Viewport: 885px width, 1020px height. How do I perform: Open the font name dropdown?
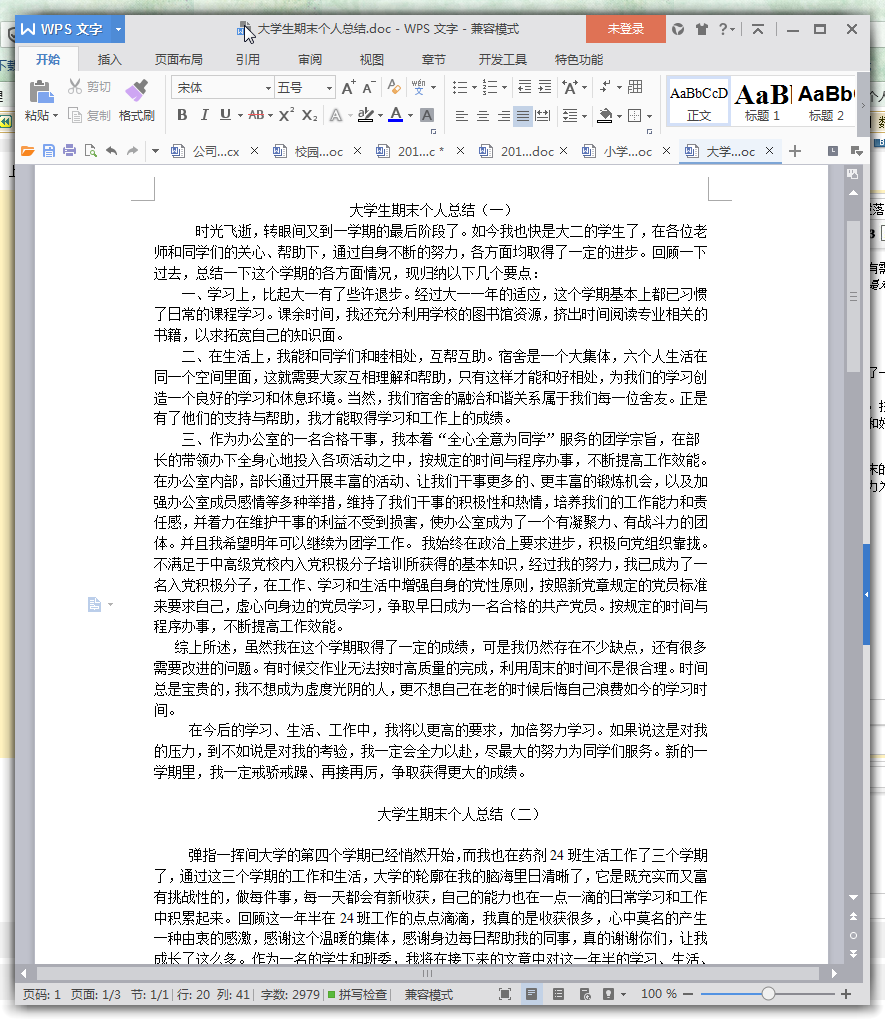(x=266, y=87)
